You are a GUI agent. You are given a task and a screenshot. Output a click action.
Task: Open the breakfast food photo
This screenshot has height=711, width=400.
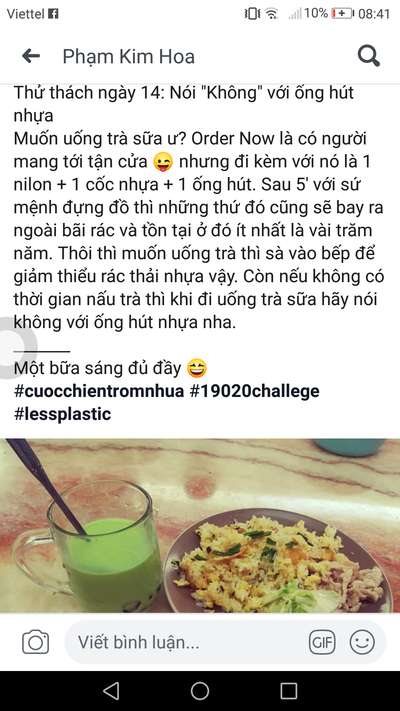click(x=200, y=526)
